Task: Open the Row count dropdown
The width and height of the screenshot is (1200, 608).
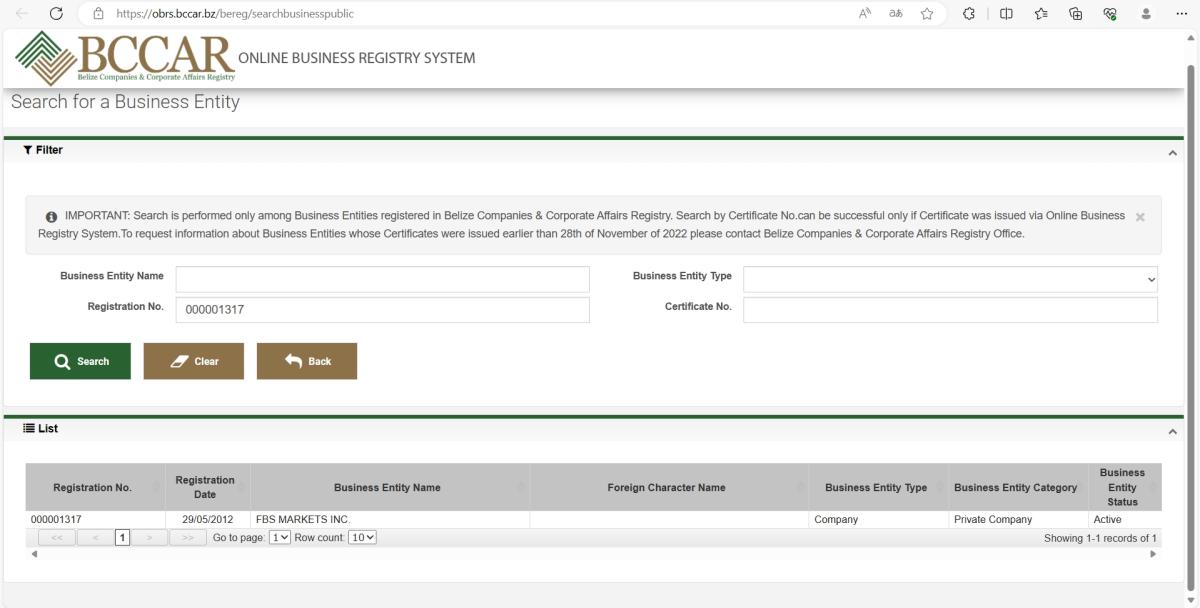Action: [362, 538]
